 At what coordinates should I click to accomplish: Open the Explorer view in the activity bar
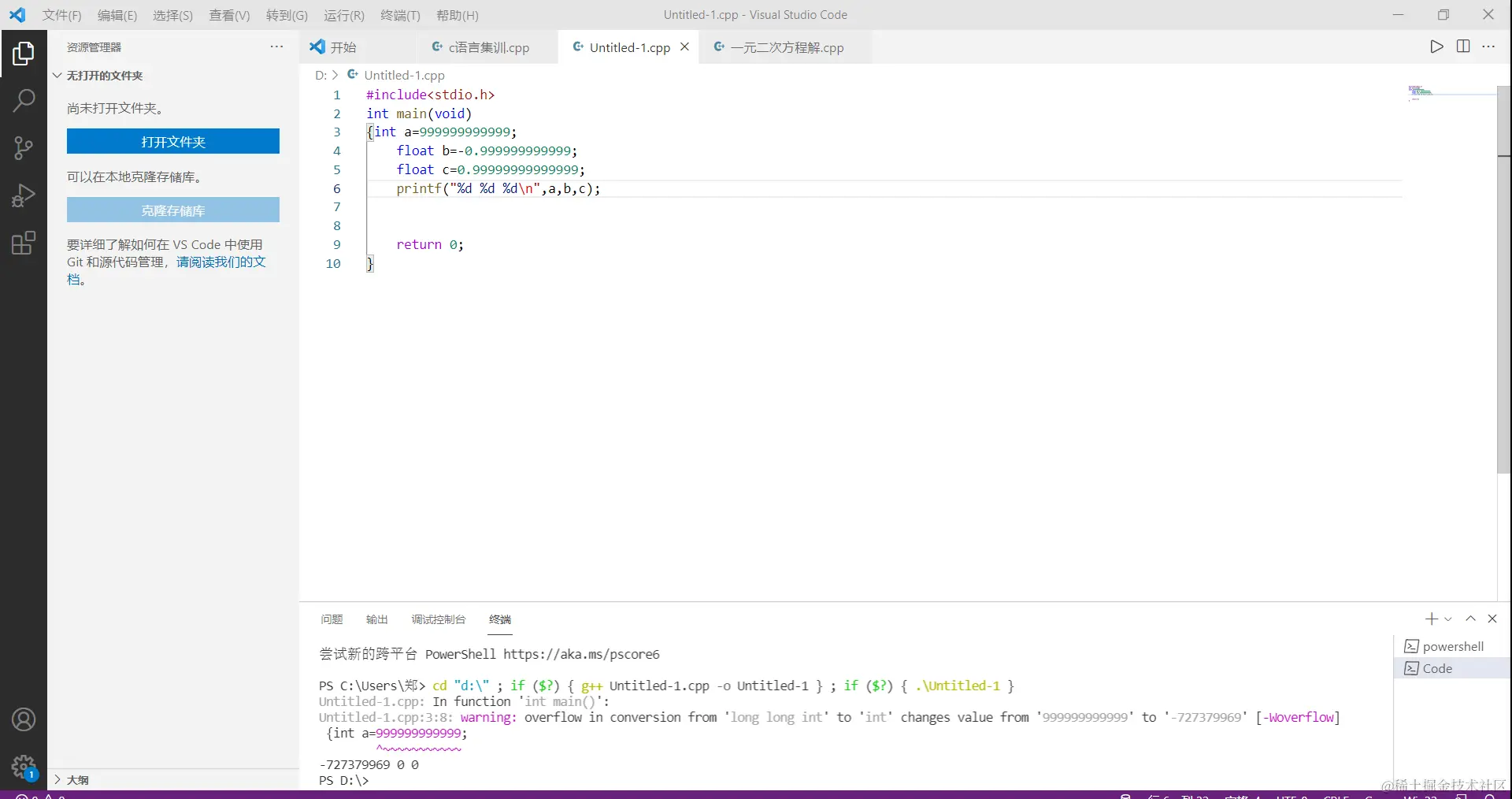tap(24, 54)
